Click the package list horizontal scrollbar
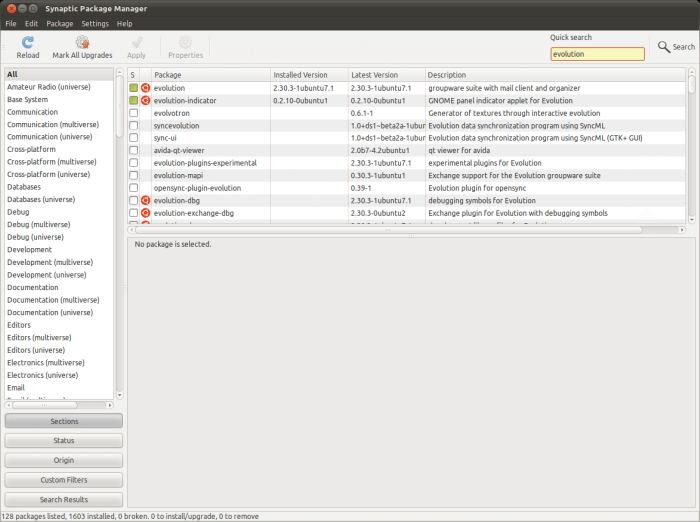Screen dimensions: 700x522 (388, 230)
